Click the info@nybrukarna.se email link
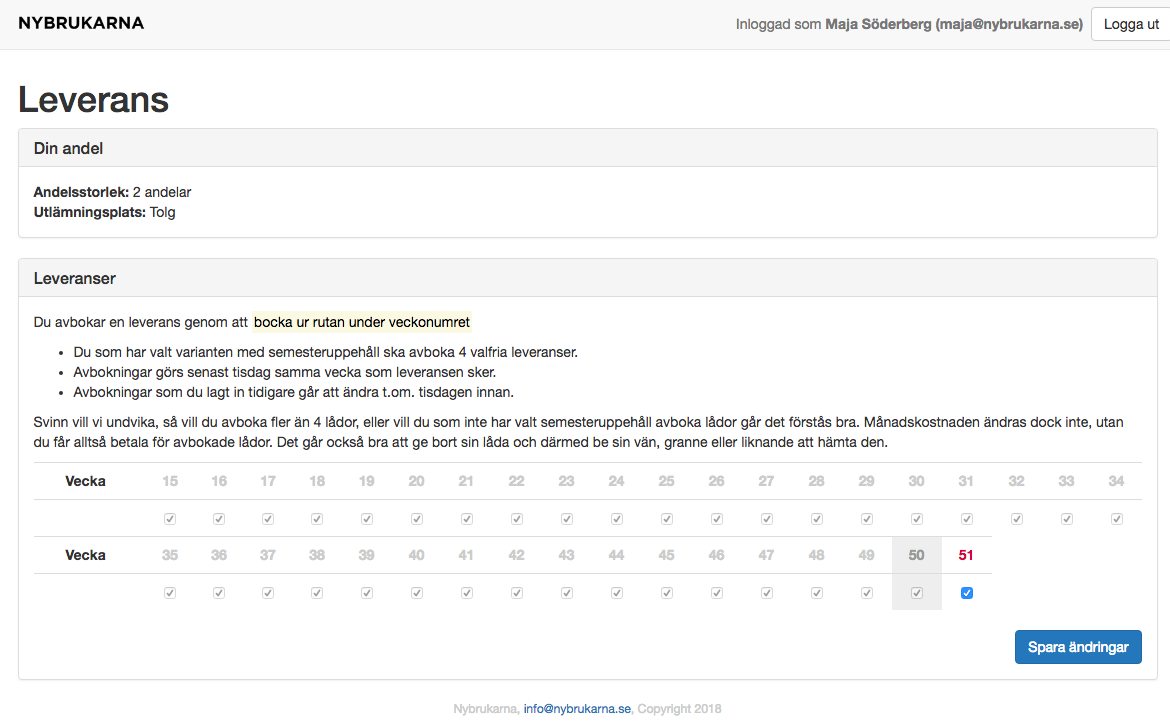 tap(577, 709)
